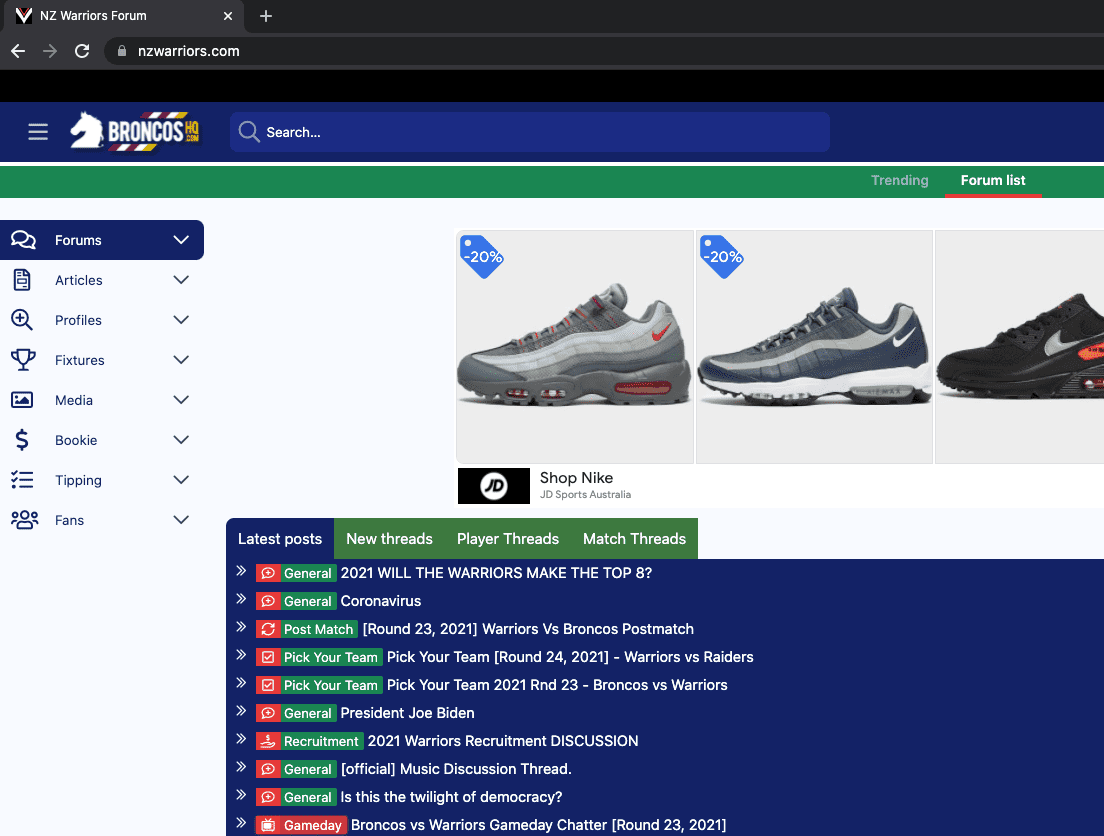Open thread '2021 WILL THE WARRIORS MAKE THE TOP 8?'
The image size is (1104, 836).
click(x=496, y=573)
